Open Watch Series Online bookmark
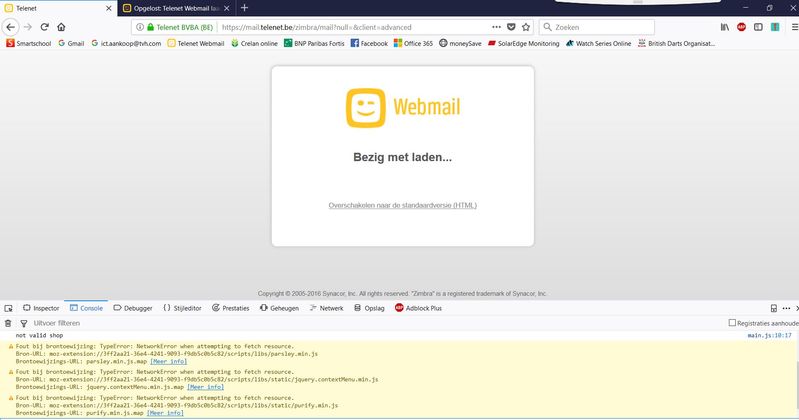The height and width of the screenshot is (420, 799). point(598,43)
